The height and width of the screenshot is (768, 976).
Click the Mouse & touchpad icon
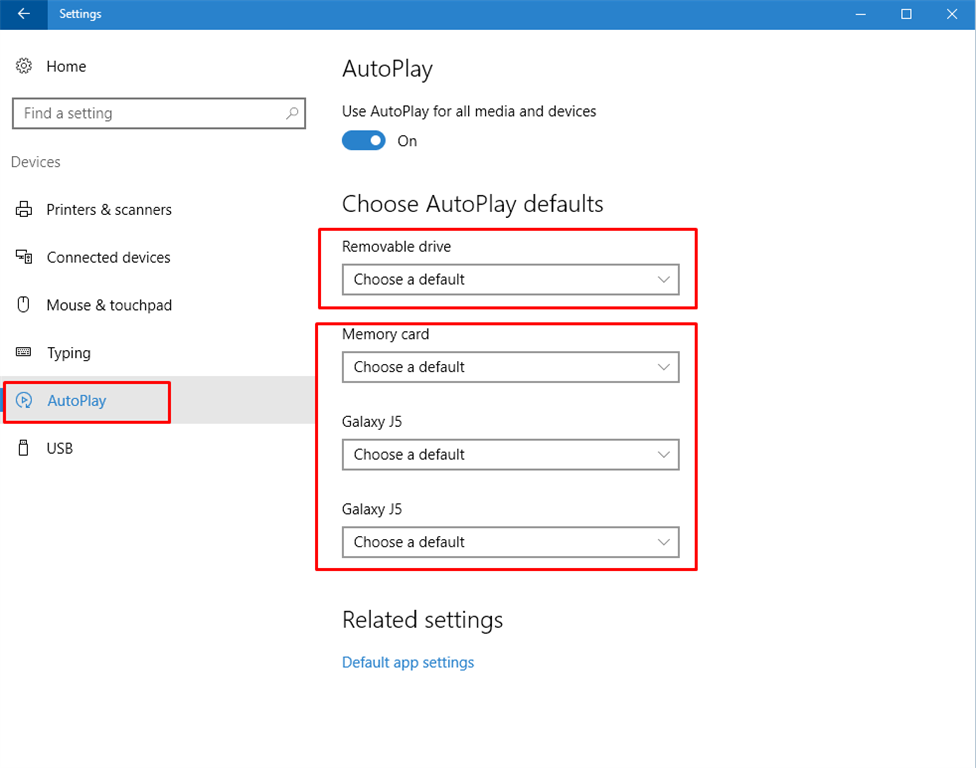(x=24, y=305)
